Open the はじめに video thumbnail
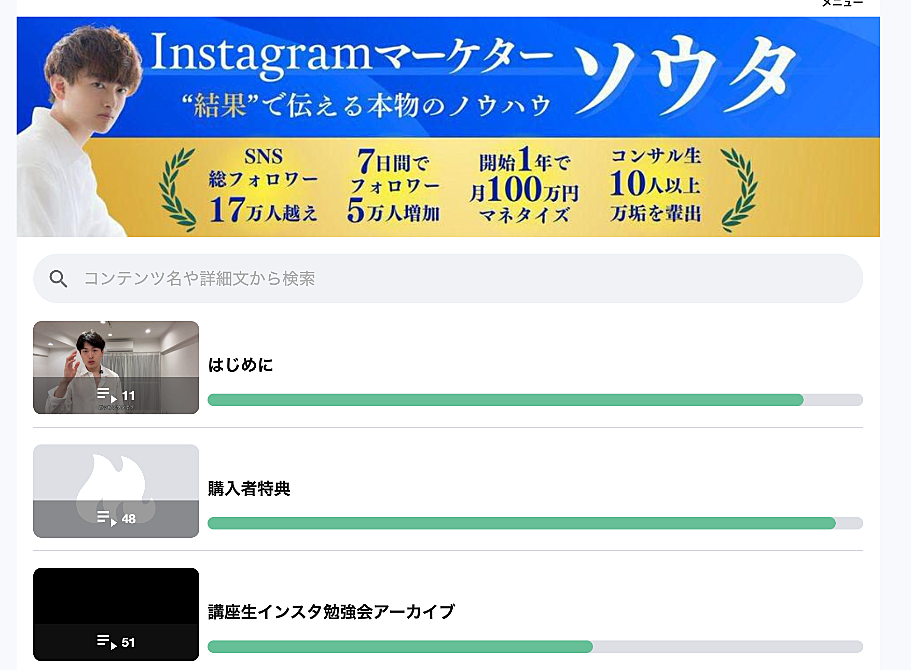Image resolution: width=911 pixels, height=670 pixels. tap(116, 367)
